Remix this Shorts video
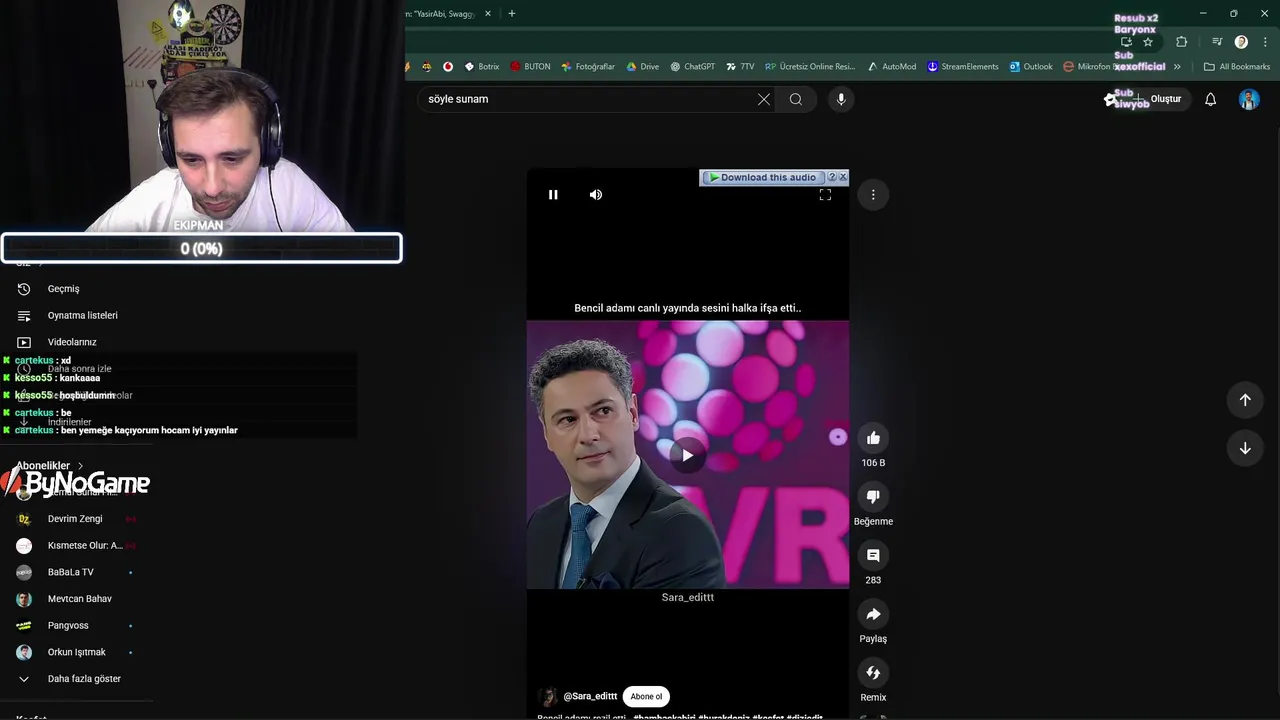This screenshot has width=1280, height=720. pos(873,673)
